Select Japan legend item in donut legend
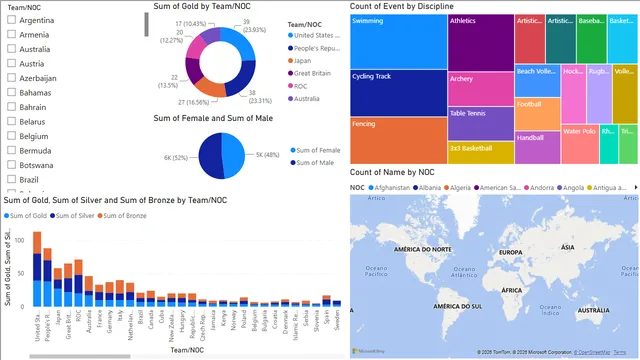The height and width of the screenshot is (360, 640). coord(300,61)
